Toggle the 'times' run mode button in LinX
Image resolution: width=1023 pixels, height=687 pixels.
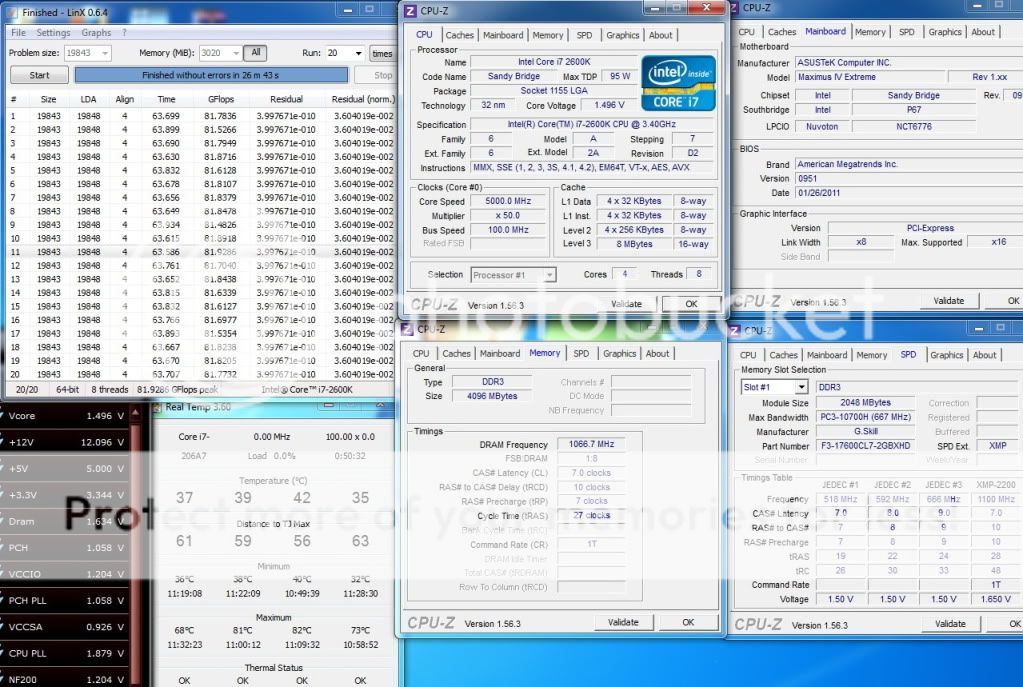point(382,53)
